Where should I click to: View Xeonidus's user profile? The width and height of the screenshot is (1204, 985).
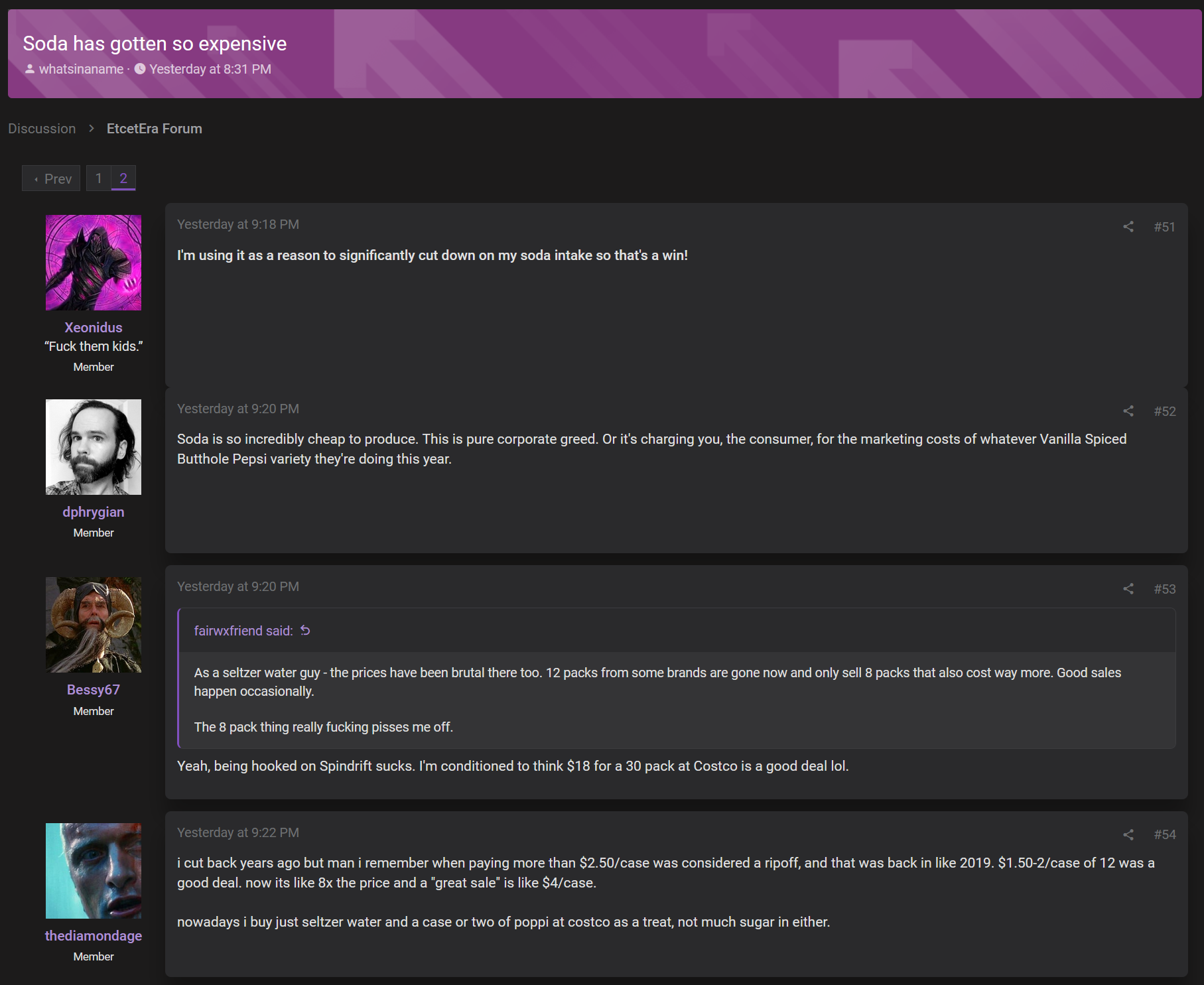coord(94,328)
